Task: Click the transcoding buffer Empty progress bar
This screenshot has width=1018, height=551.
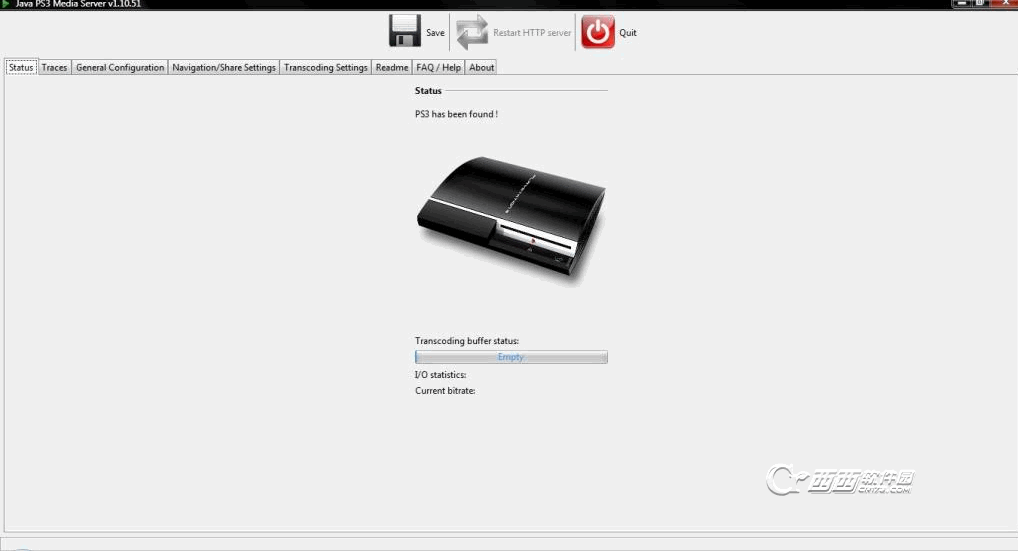Action: click(511, 357)
